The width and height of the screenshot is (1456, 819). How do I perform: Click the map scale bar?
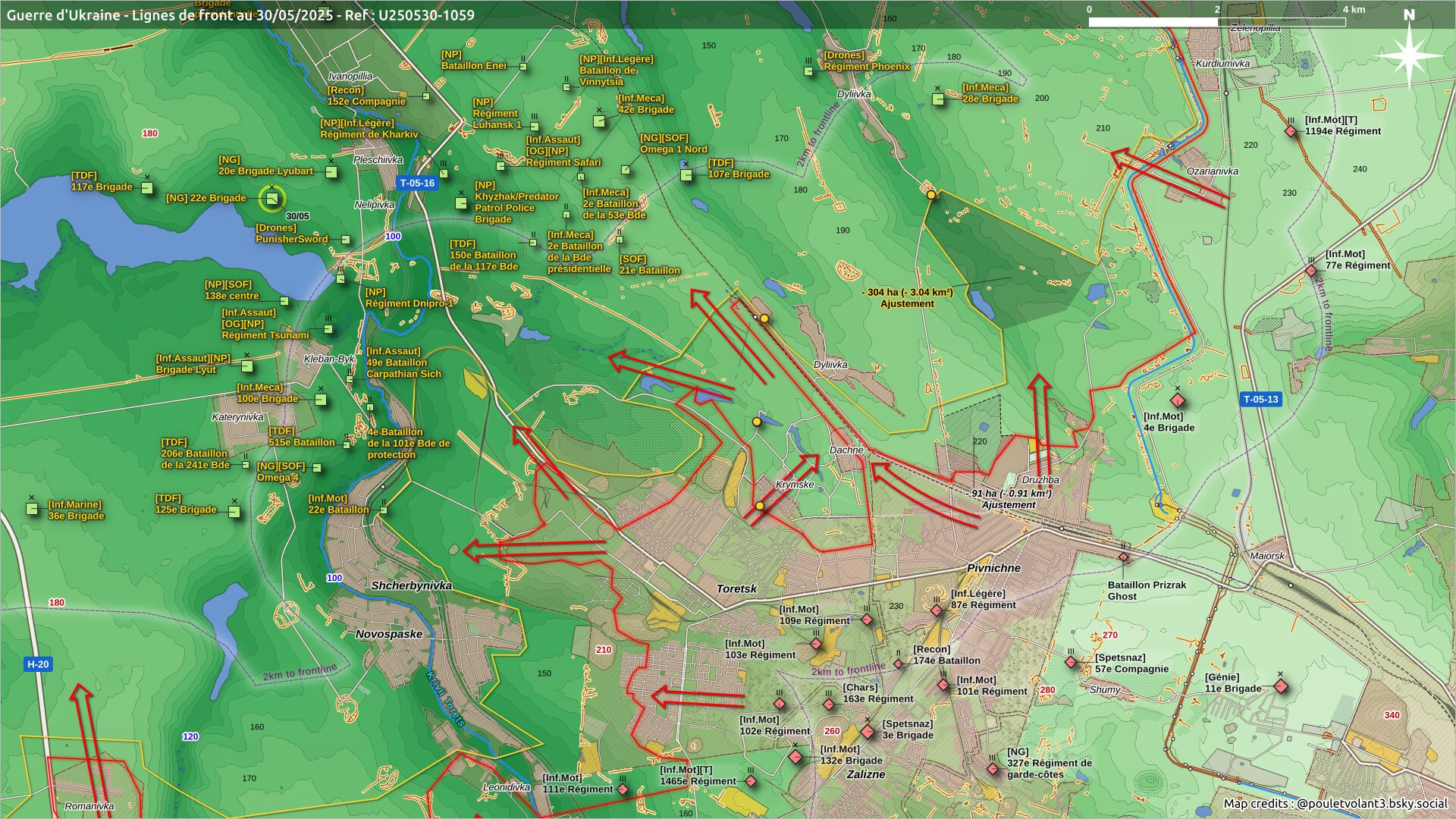tap(1217, 22)
